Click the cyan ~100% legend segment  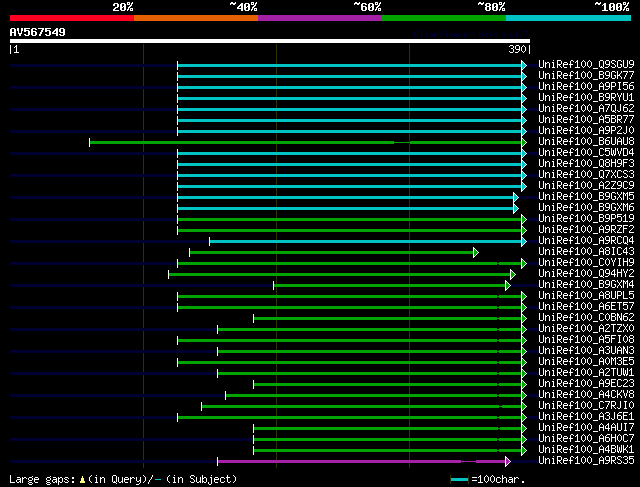pyautogui.click(x=568, y=18)
